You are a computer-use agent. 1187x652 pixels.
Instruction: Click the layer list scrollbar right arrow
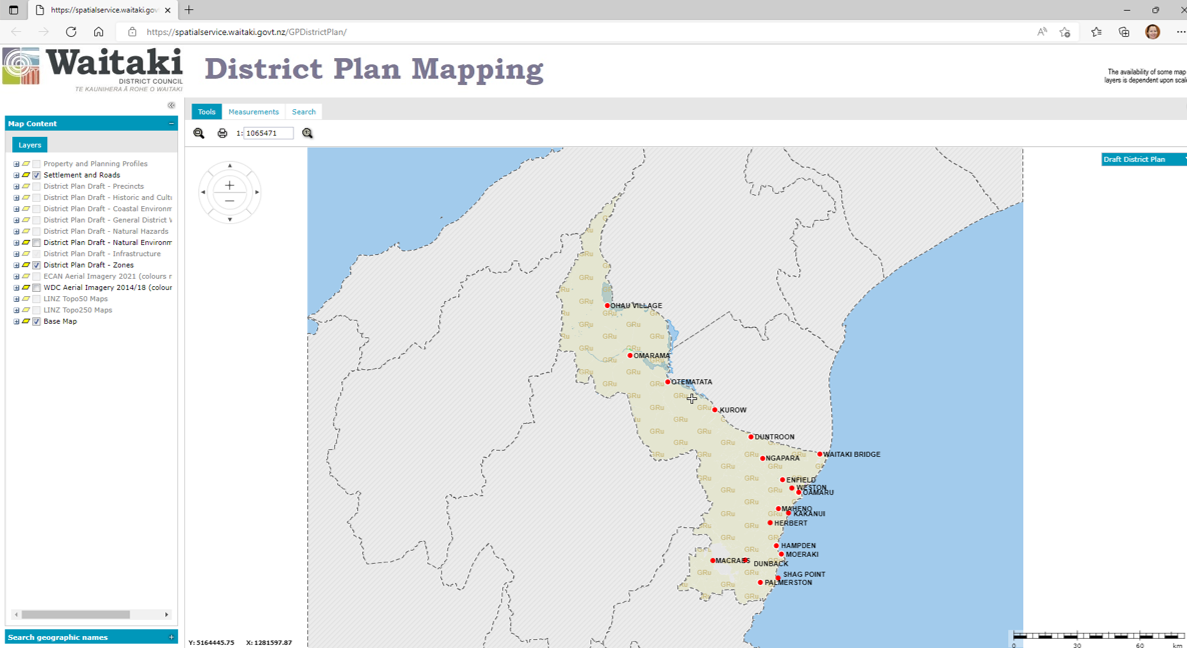point(167,615)
